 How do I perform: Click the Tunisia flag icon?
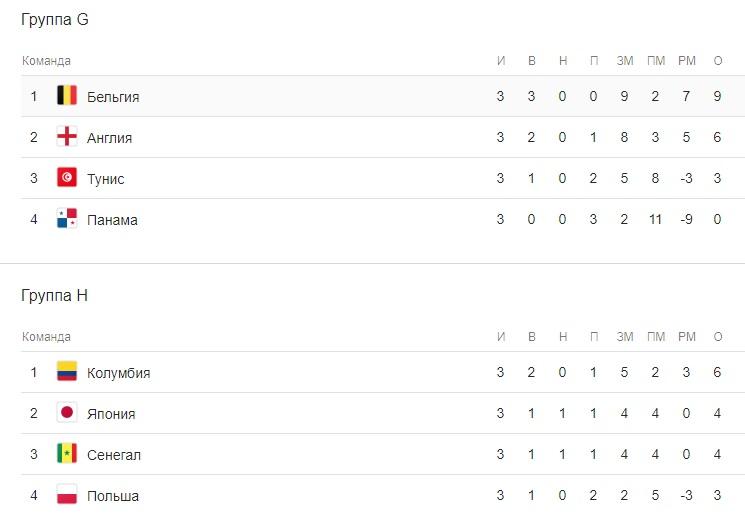[67, 178]
